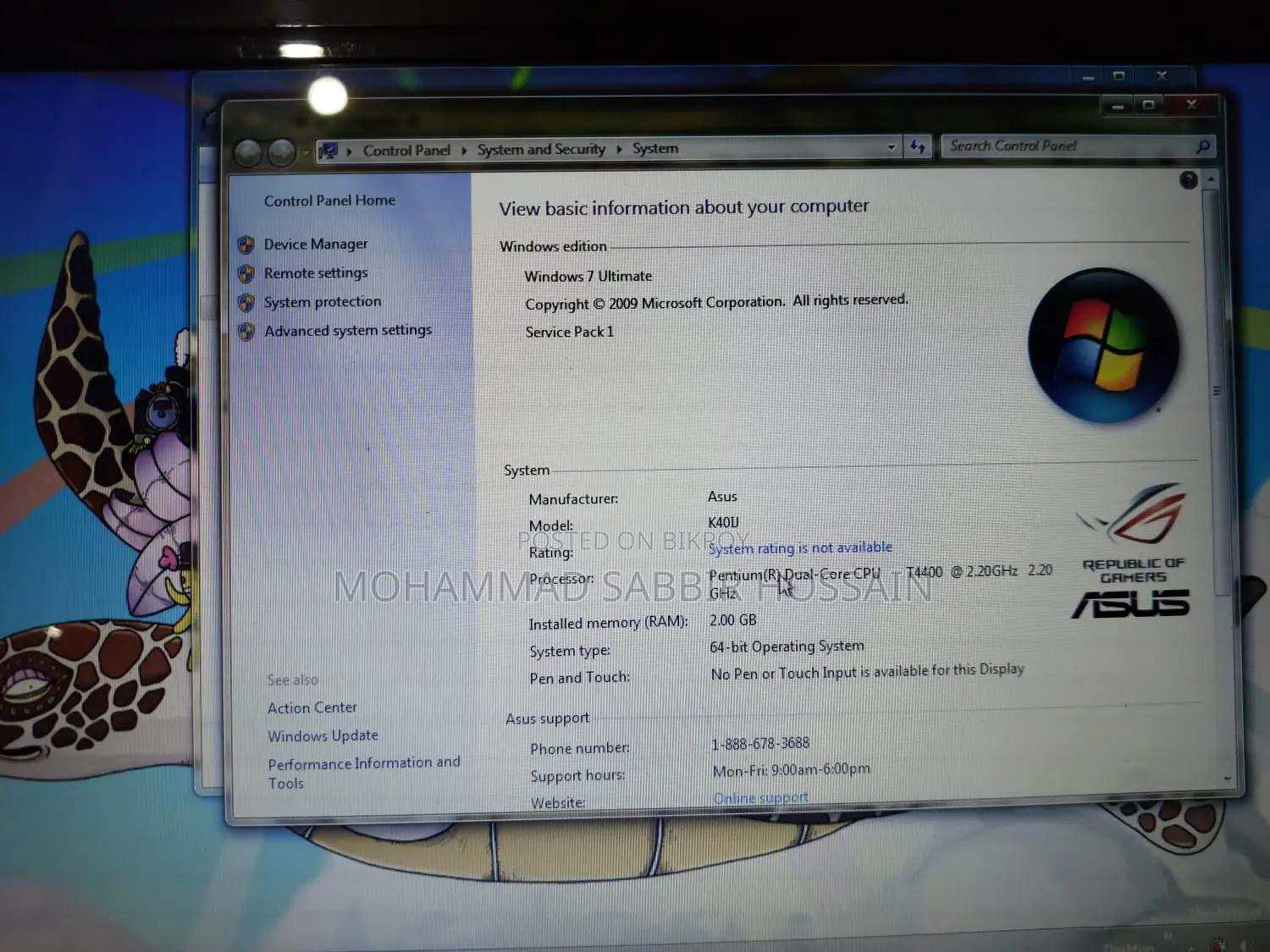The image size is (1270, 952).
Task: Click the 'No Pen or Touch Input' text
Action: (x=867, y=671)
